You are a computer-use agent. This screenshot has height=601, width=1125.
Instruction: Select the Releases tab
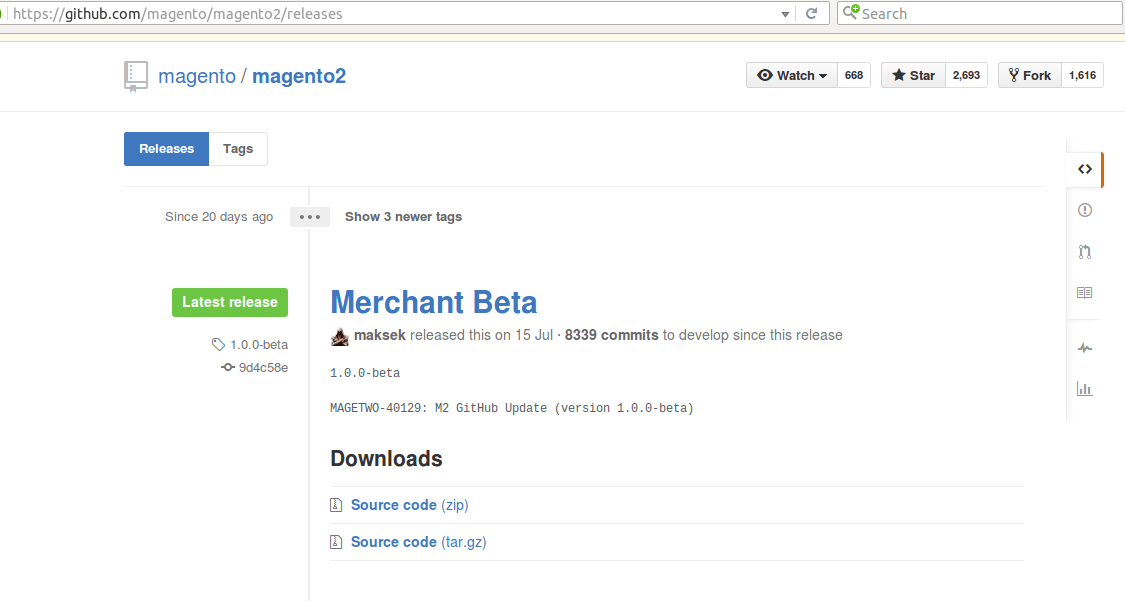pos(166,148)
